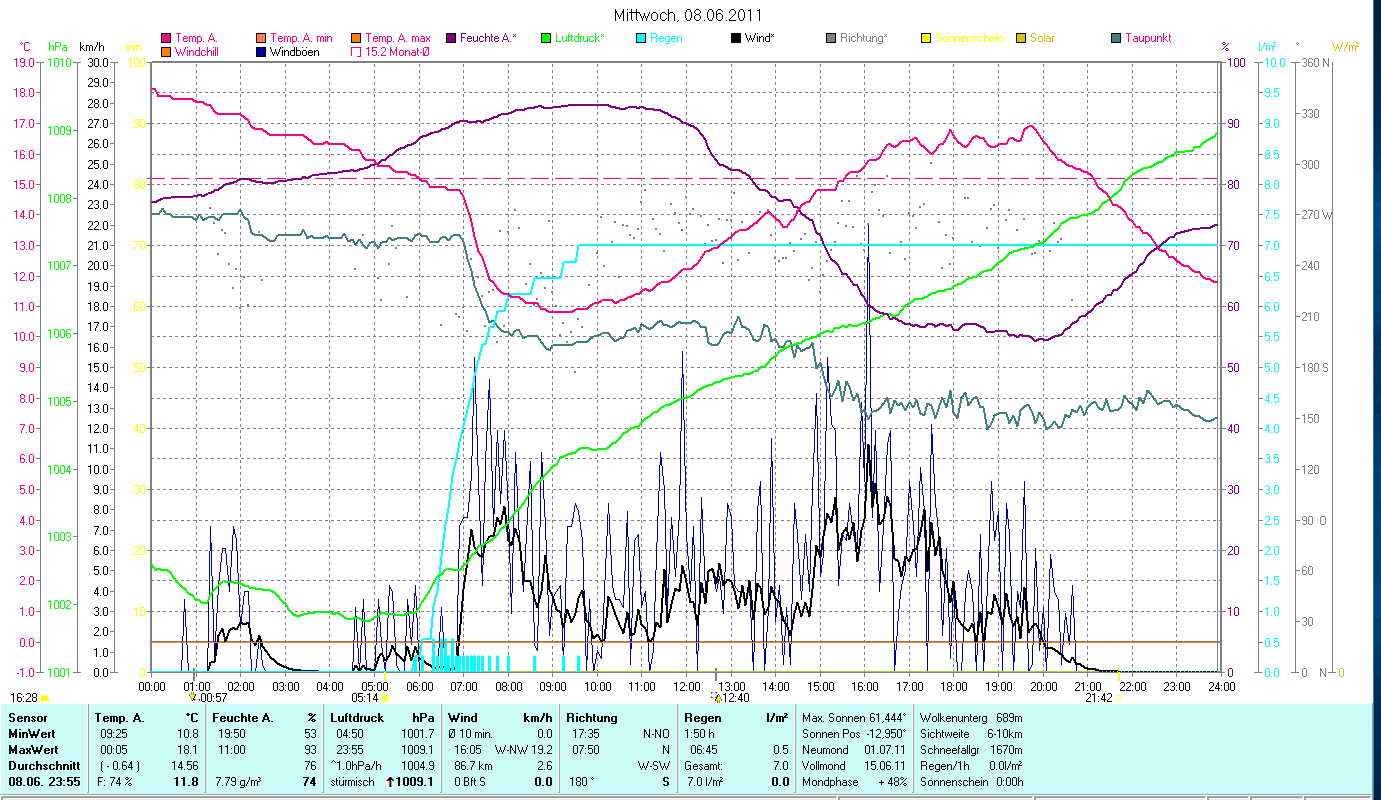Image resolution: width=1381 pixels, height=800 pixels.
Task: Click the yellow Sonnenschein legend swatch
Action: (x=926, y=38)
